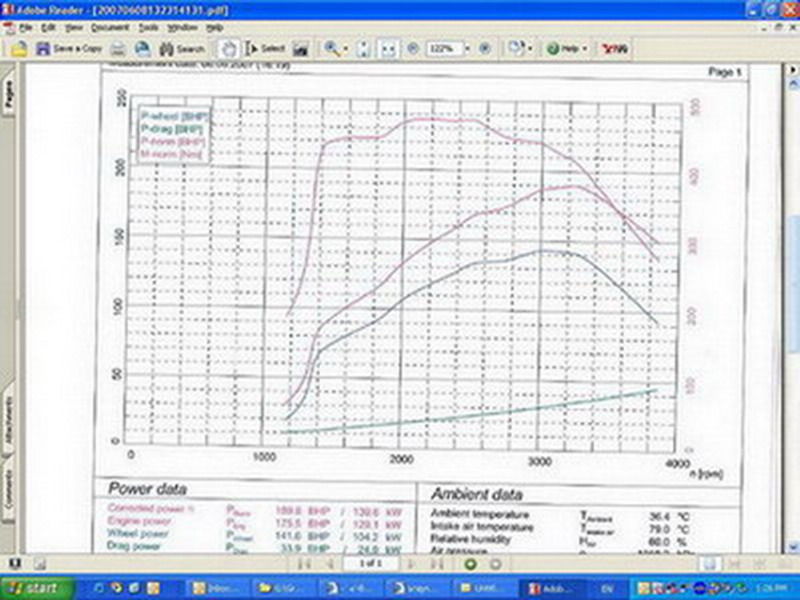Expand the Help toolbar dropdown
The width and height of the screenshot is (800, 600).
584,48
